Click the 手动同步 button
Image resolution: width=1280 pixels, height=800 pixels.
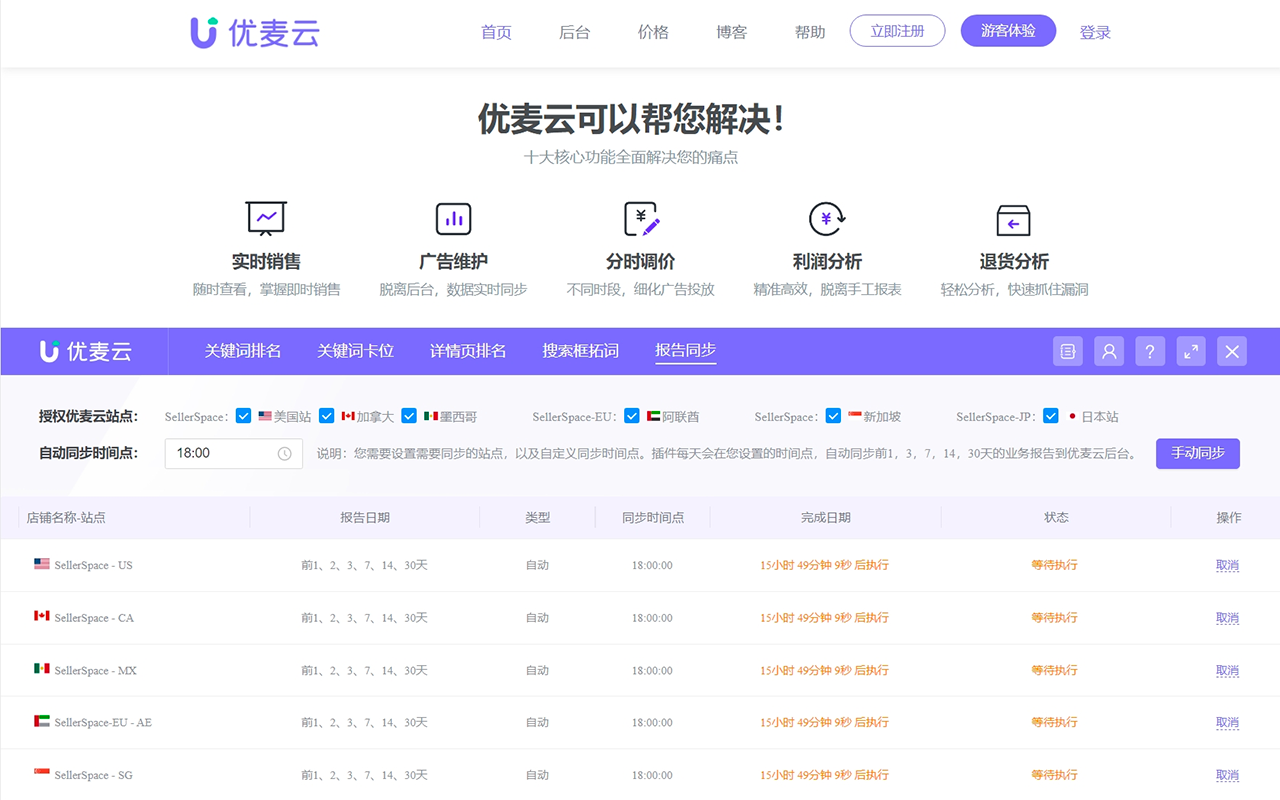pyautogui.click(x=1197, y=453)
